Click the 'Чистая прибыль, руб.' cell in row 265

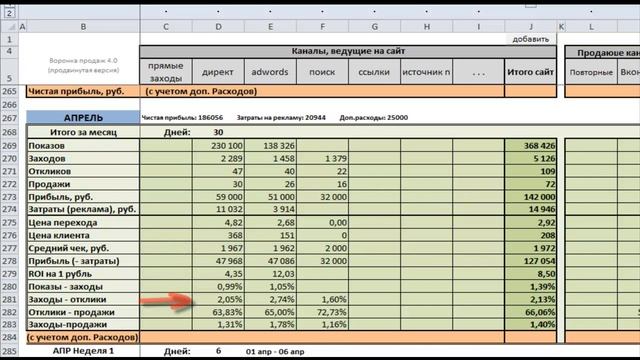[83, 91]
